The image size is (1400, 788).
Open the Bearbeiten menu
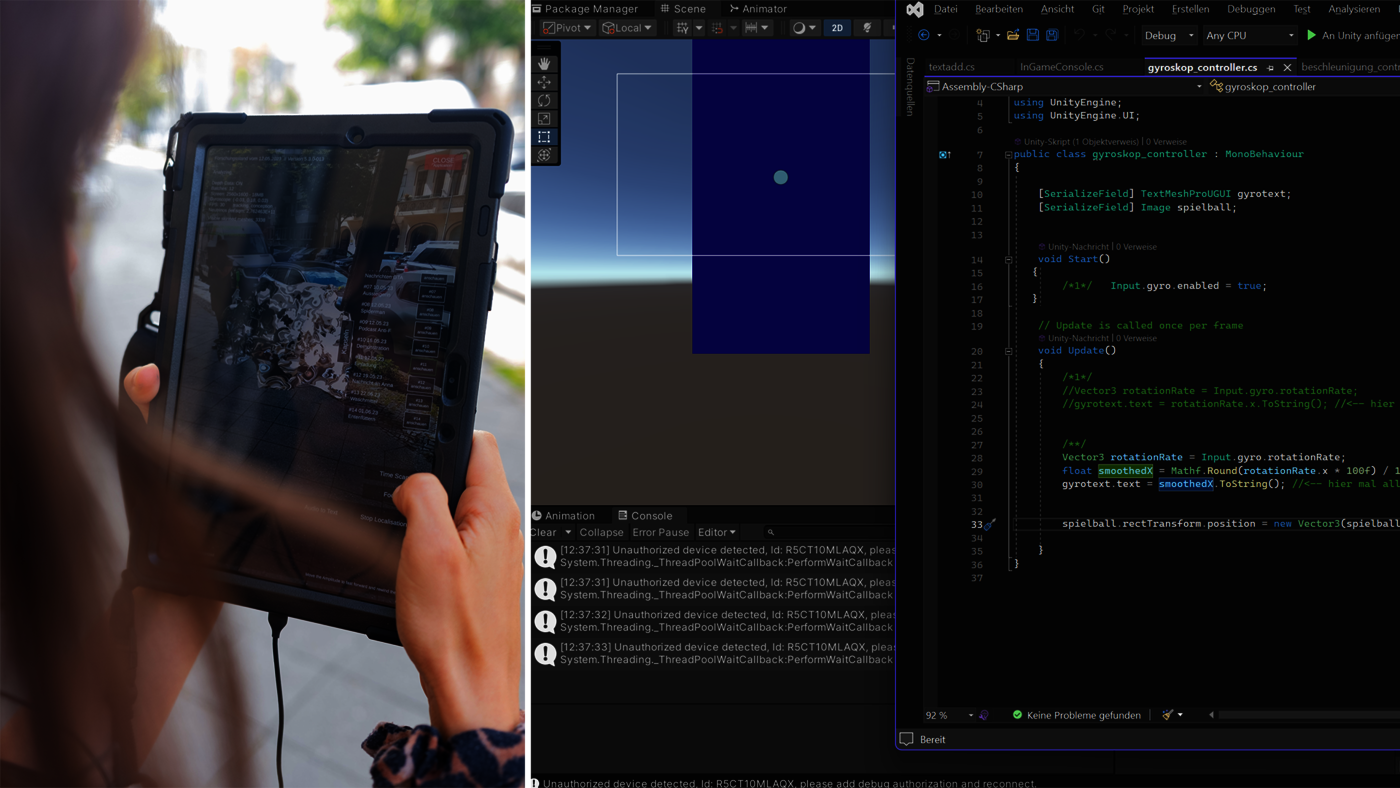pos(999,9)
